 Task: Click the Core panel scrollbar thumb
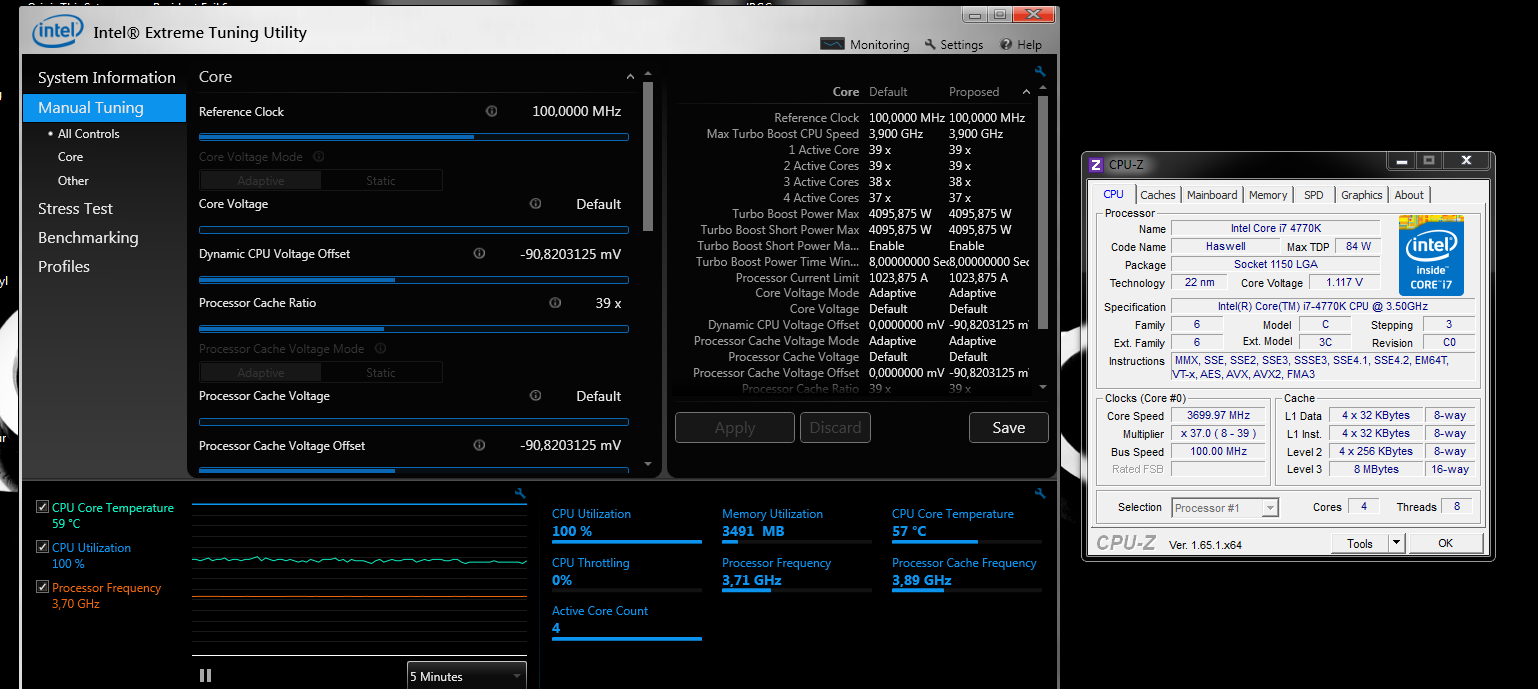click(648, 156)
